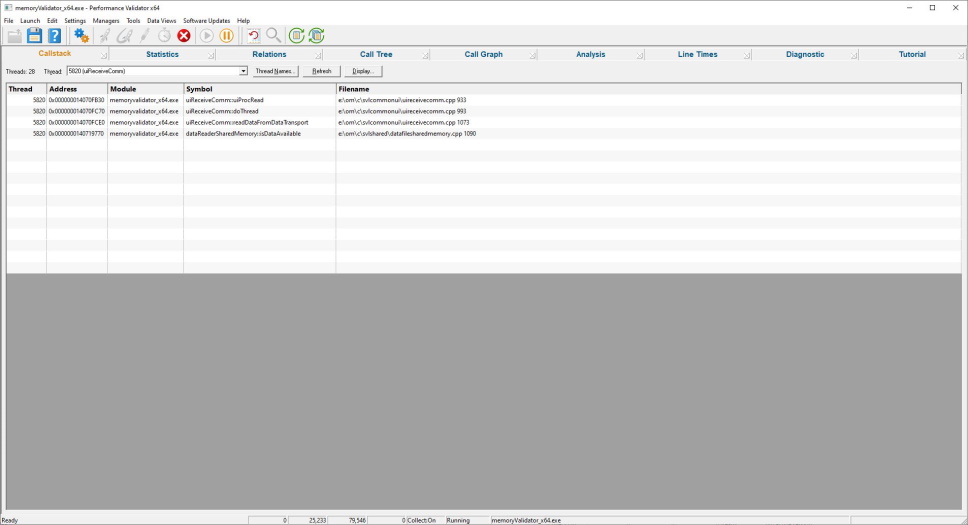Click the stopwatch timer toolbar icon
The width and height of the screenshot is (968, 525).
click(164, 36)
